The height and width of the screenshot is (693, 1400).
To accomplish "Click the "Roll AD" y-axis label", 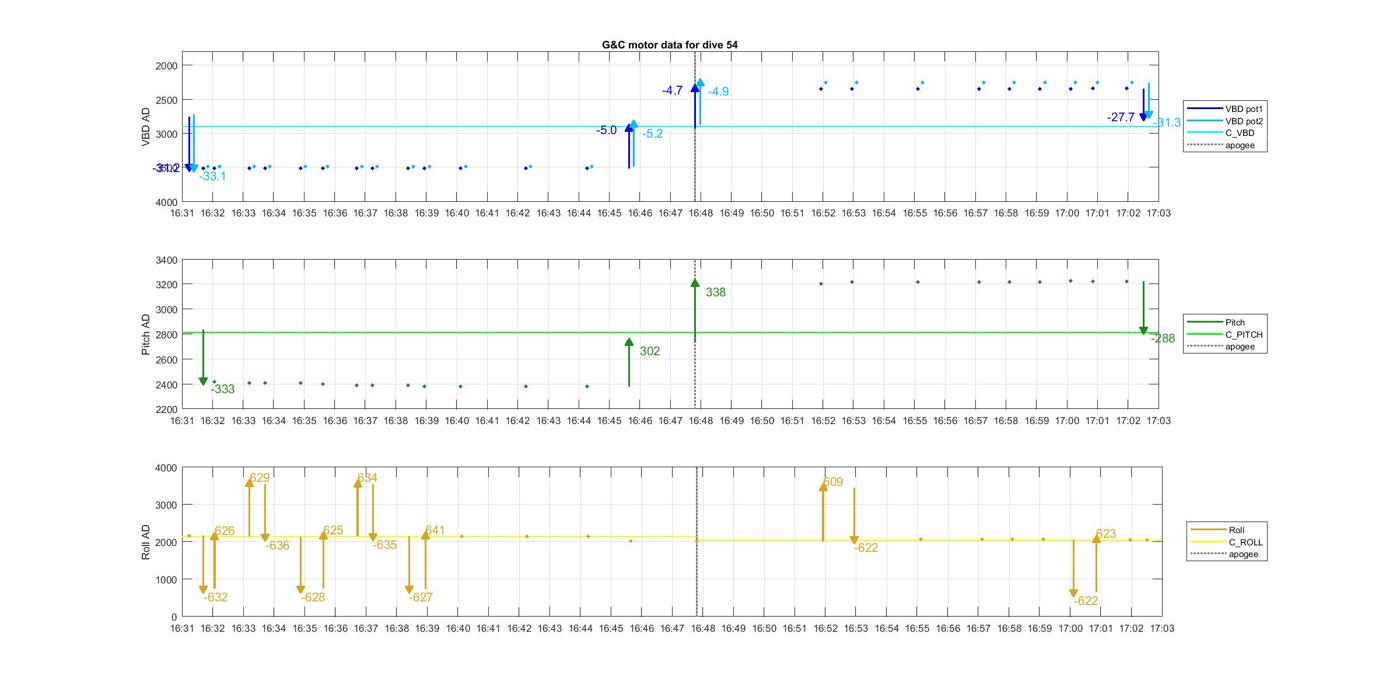I will pyautogui.click(x=146, y=541).
